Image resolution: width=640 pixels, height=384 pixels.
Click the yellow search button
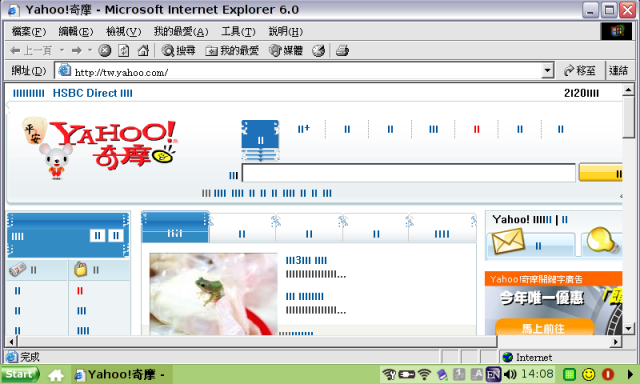[600, 173]
